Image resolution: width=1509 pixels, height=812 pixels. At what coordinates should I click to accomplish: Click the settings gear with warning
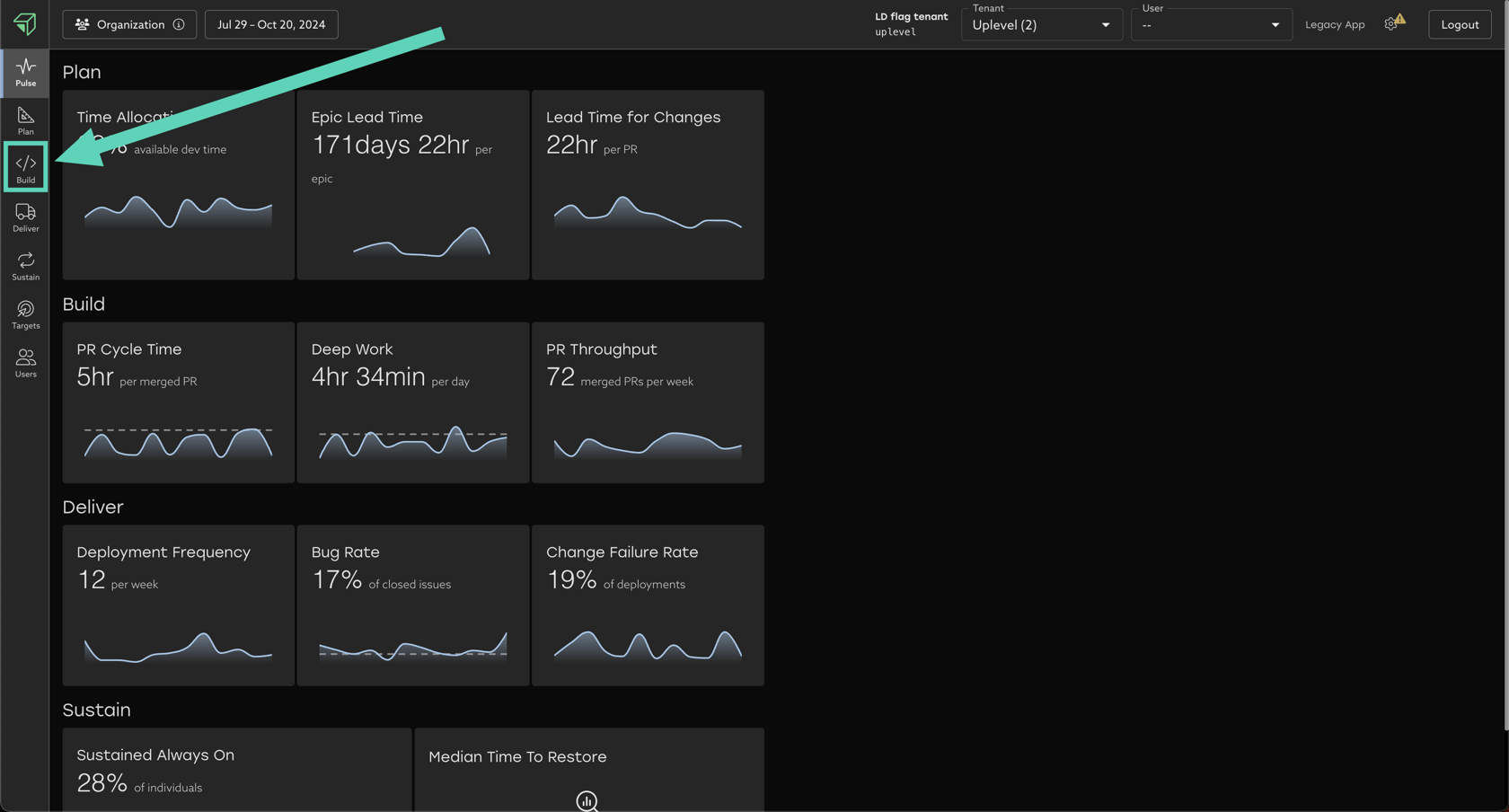coord(1393,23)
